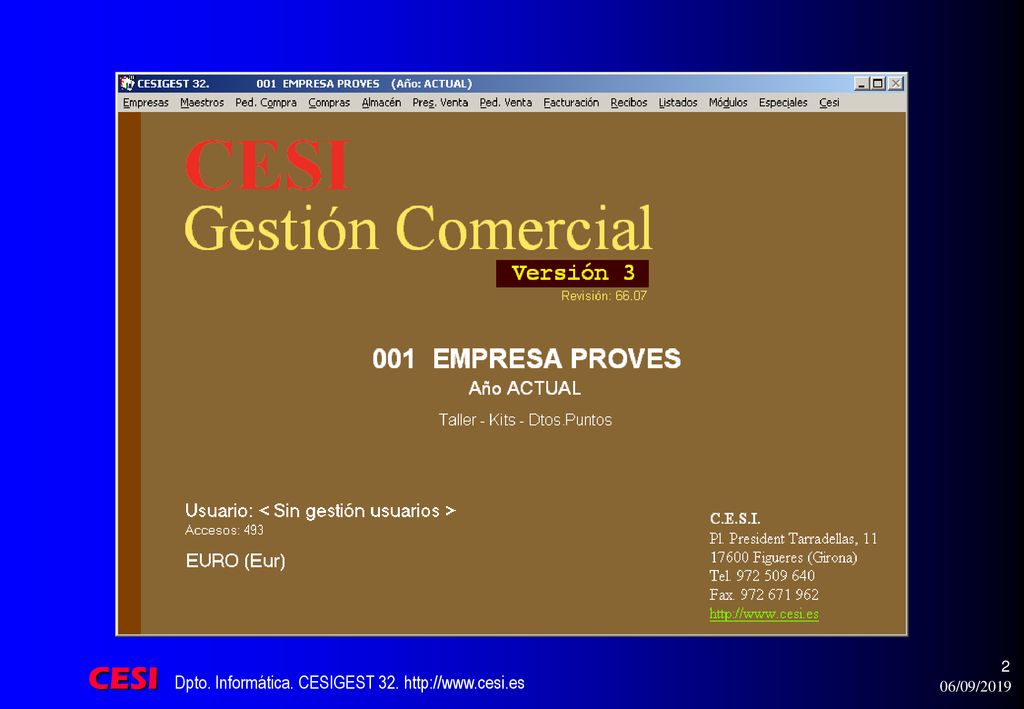Click the Revisión: 66.07 text
The width and height of the screenshot is (1024, 709).
(x=604, y=296)
